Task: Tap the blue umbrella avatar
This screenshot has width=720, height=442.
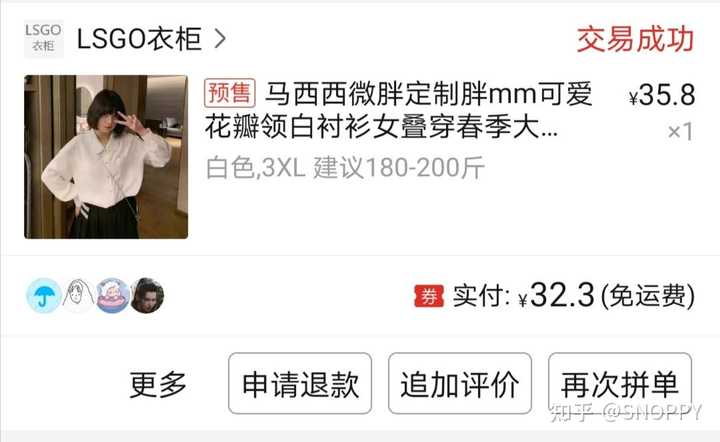Action: (44, 296)
